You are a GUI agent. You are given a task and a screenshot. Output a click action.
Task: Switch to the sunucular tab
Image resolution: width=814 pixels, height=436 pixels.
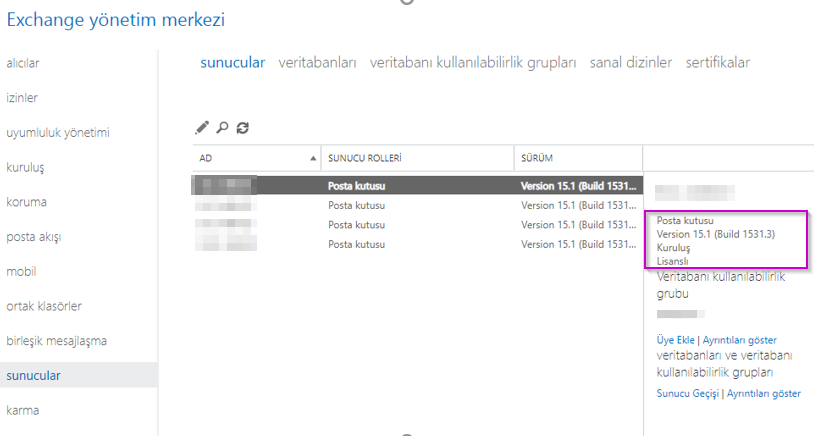(x=233, y=63)
